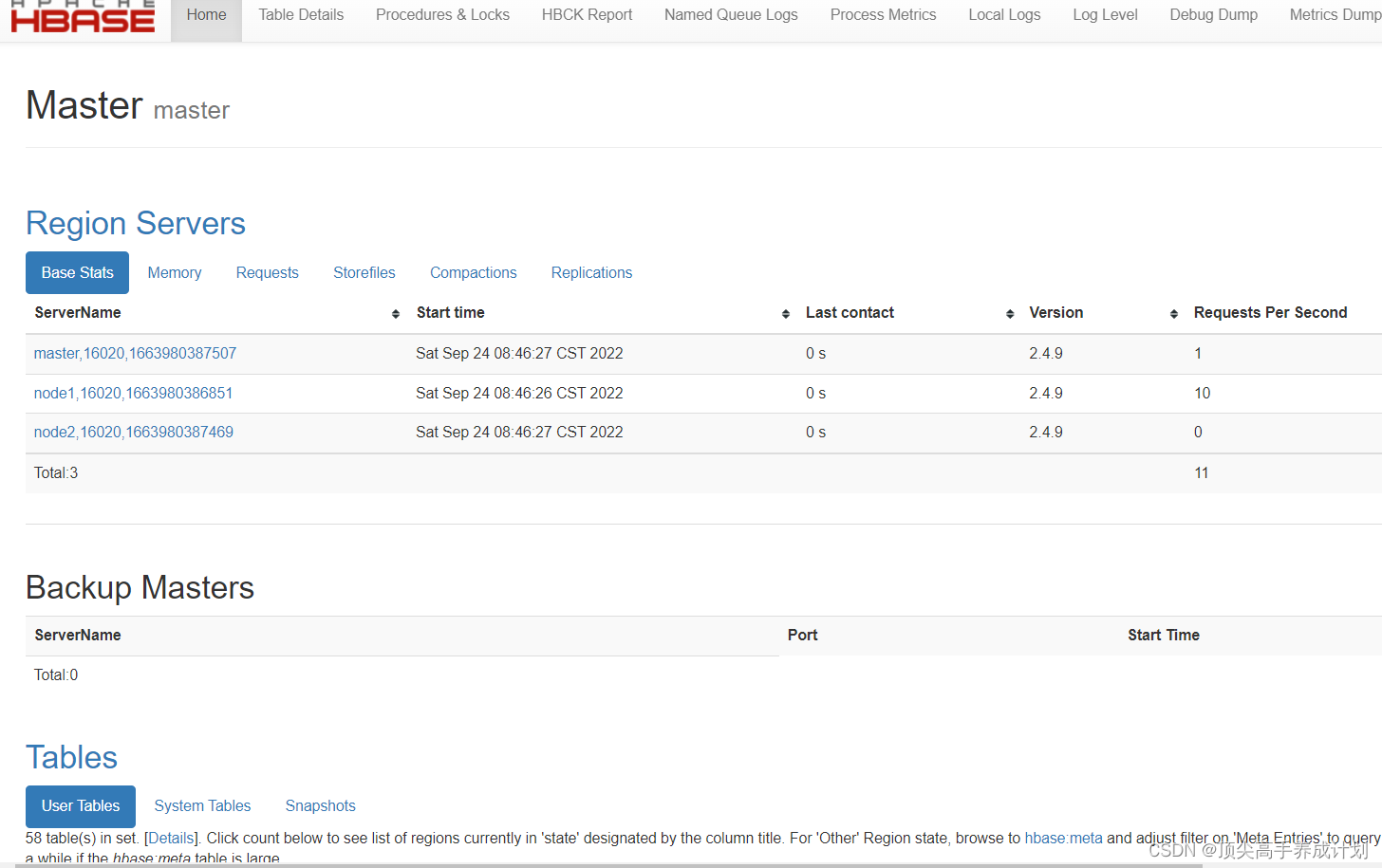This screenshot has height=868, width=1382.
Task: Go to Procedures & Locks
Action: pos(442,15)
